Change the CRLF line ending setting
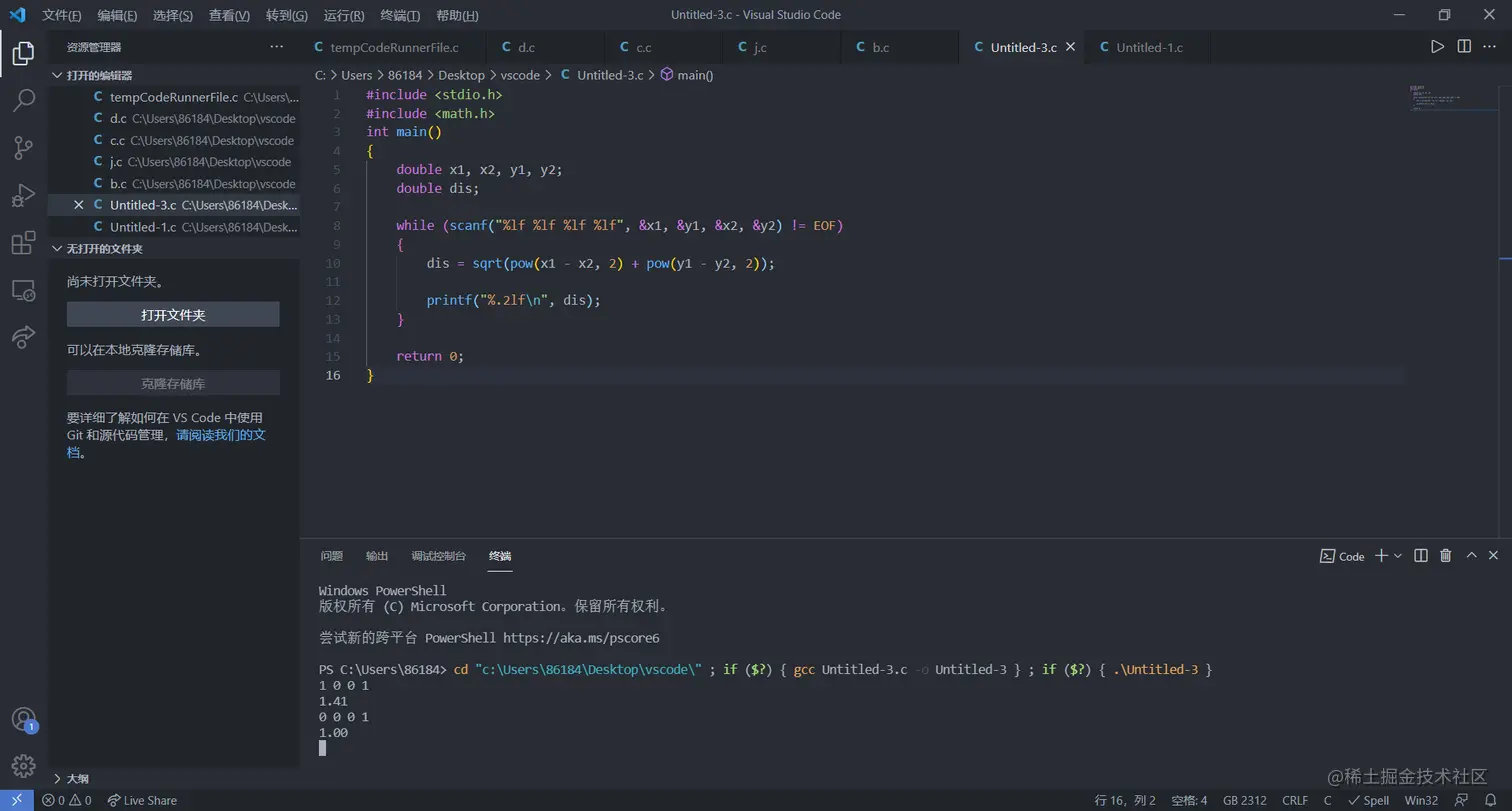Image resolution: width=1512 pixels, height=811 pixels. point(1295,800)
